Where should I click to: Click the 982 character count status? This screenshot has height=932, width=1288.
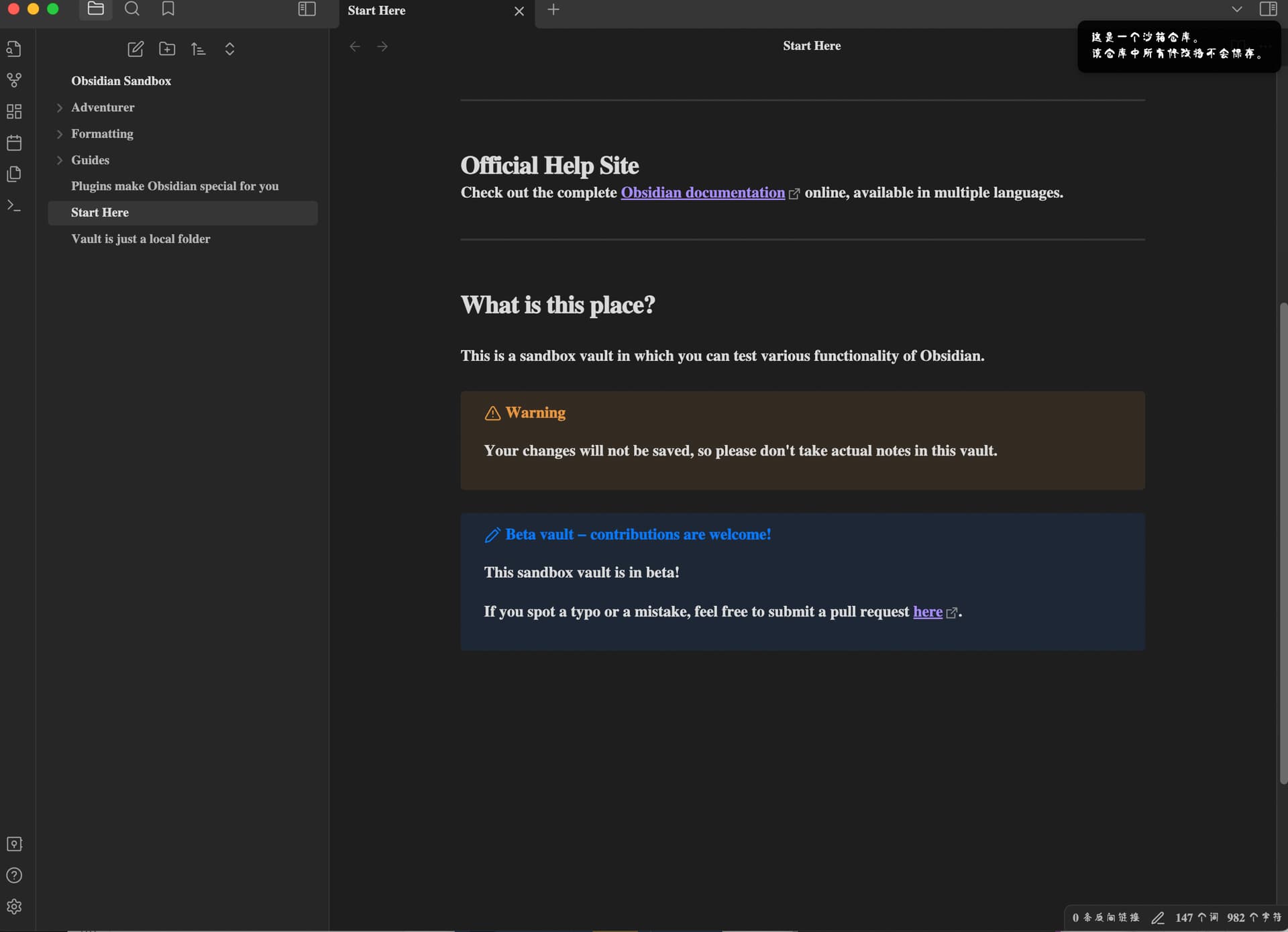(1254, 917)
